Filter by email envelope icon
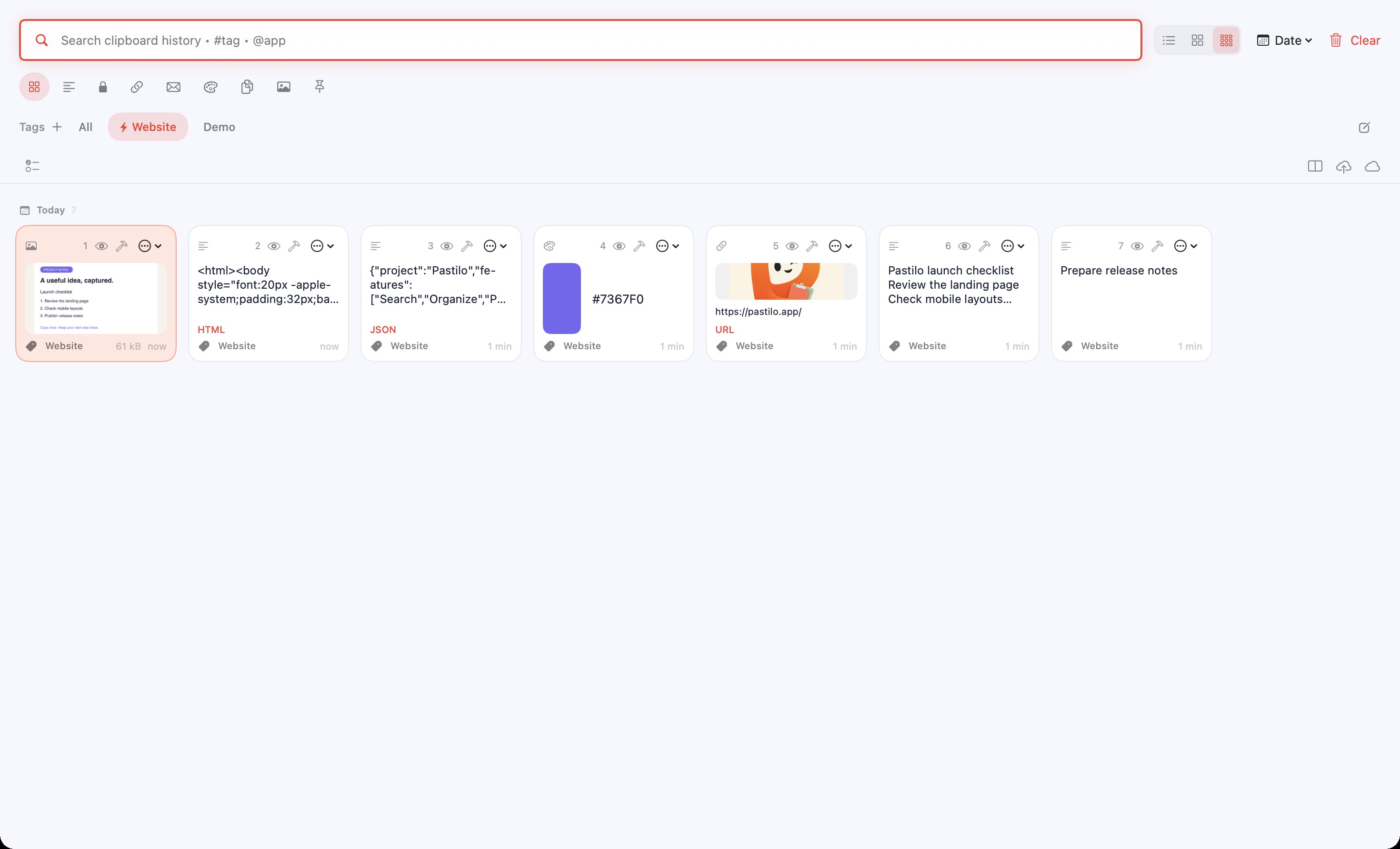 click(173, 87)
